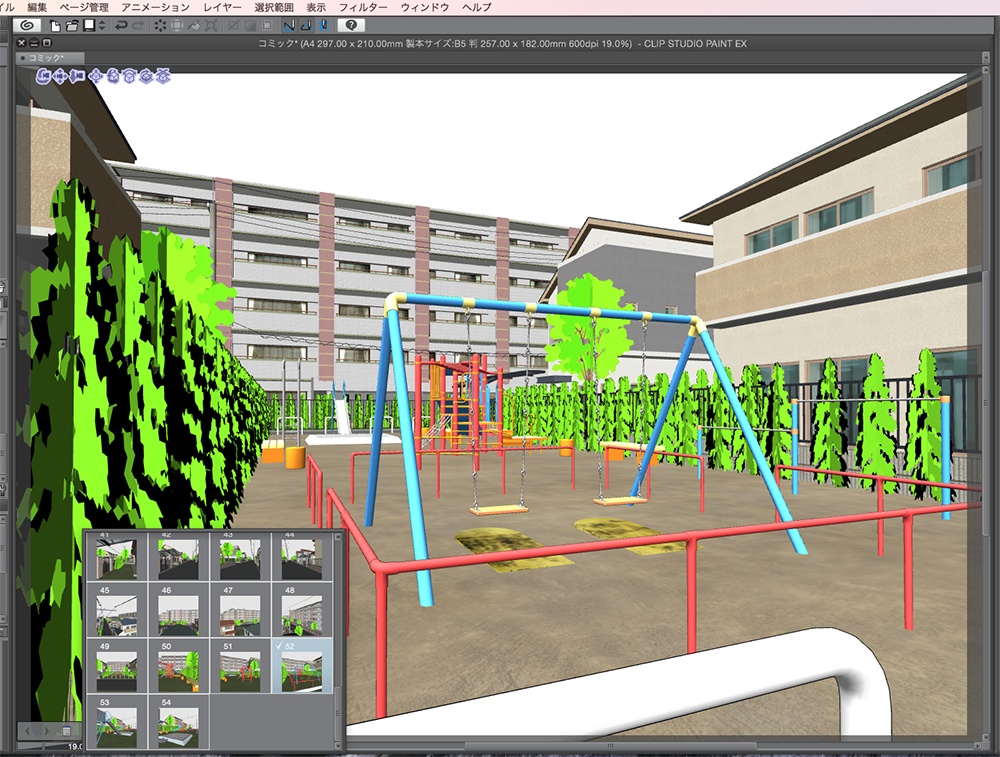The width and height of the screenshot is (1000, 757).
Task: Open the レイヤー menu
Action: (225, 6)
